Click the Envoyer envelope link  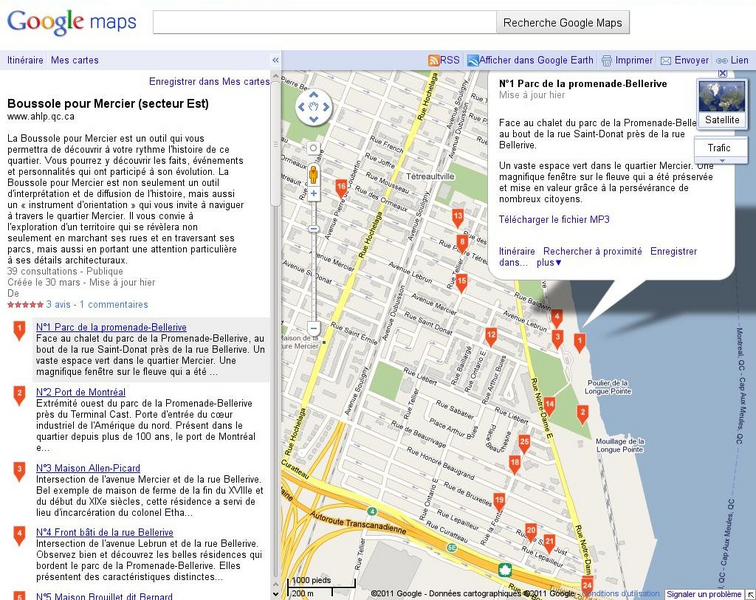685,60
